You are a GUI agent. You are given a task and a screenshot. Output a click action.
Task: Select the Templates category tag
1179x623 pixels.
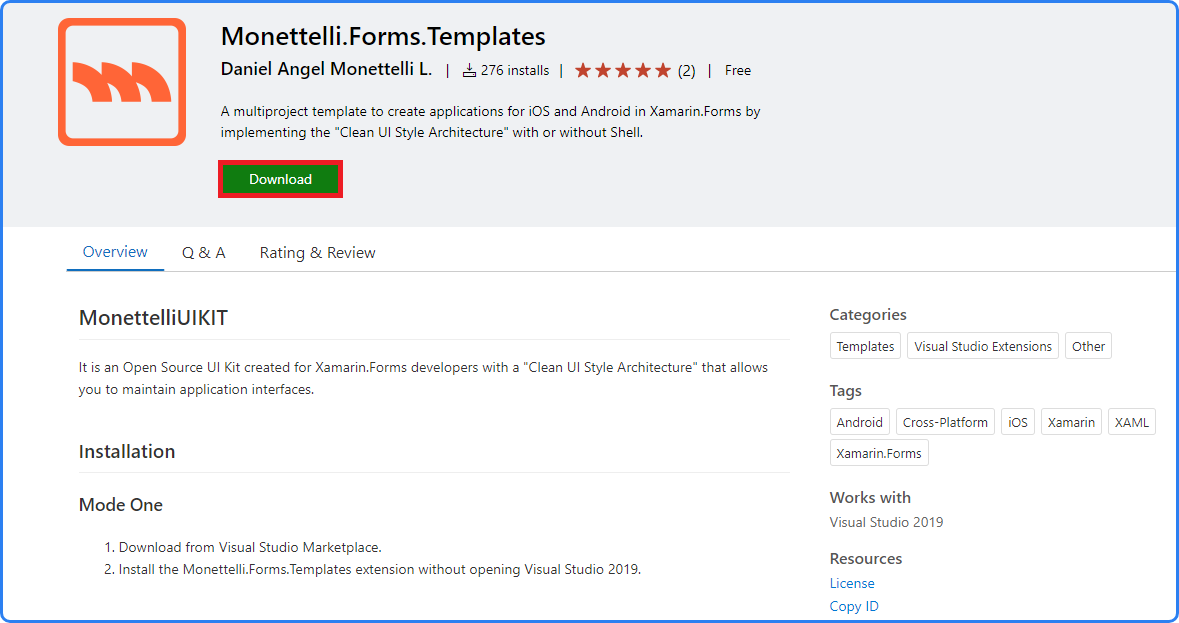click(865, 346)
